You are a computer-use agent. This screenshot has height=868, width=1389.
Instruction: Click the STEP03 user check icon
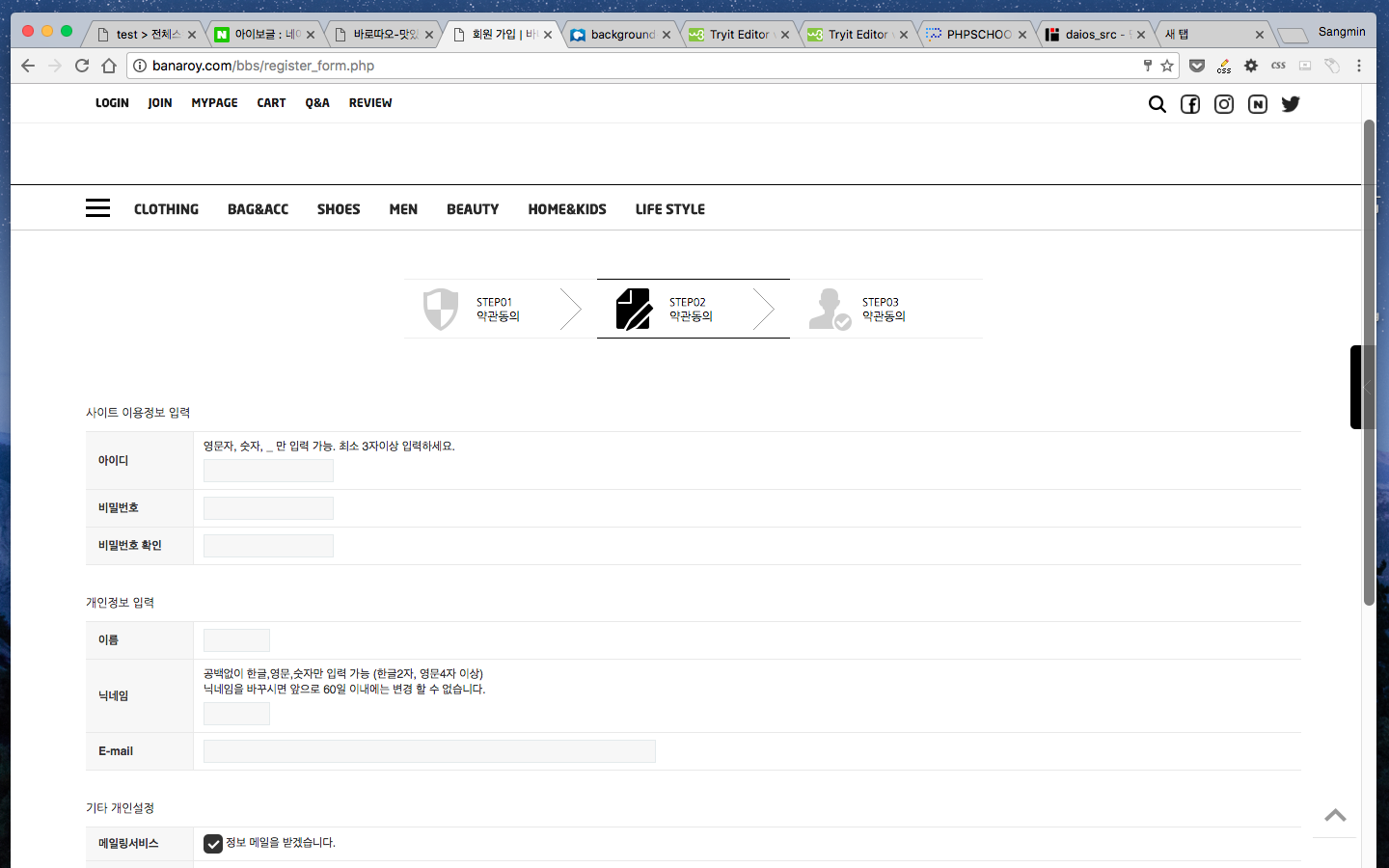[830, 309]
